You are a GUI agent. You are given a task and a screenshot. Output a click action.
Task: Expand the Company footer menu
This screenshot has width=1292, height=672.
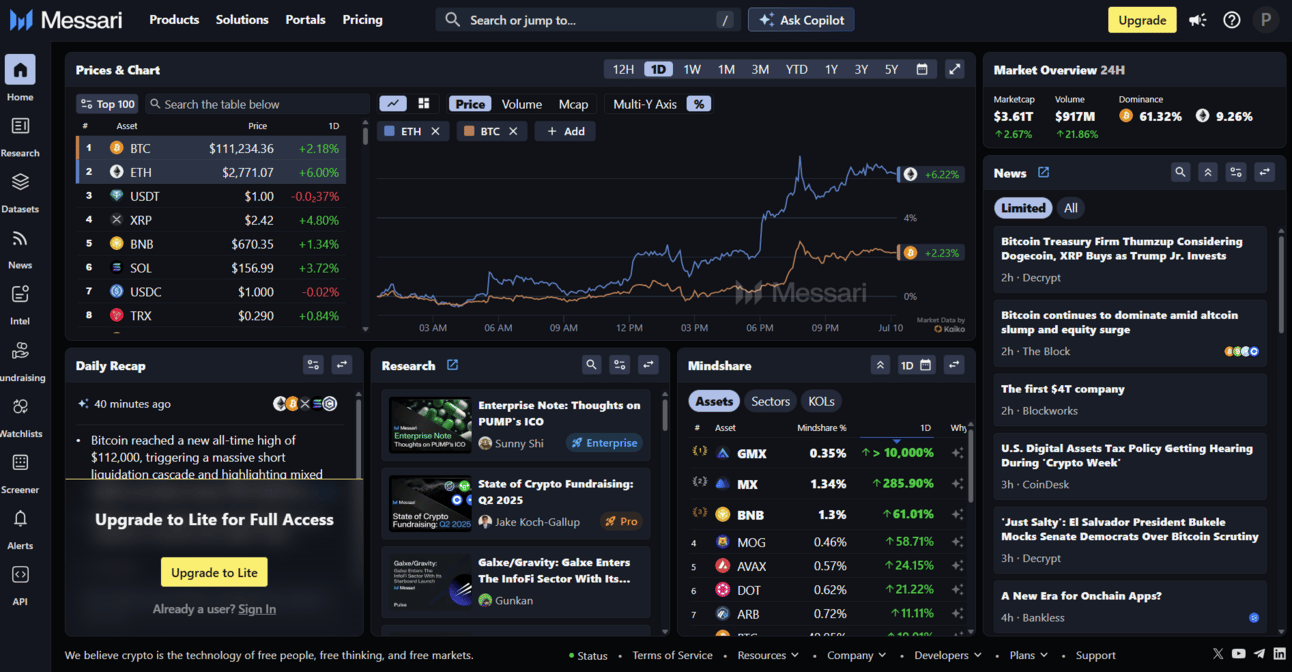tap(856, 655)
